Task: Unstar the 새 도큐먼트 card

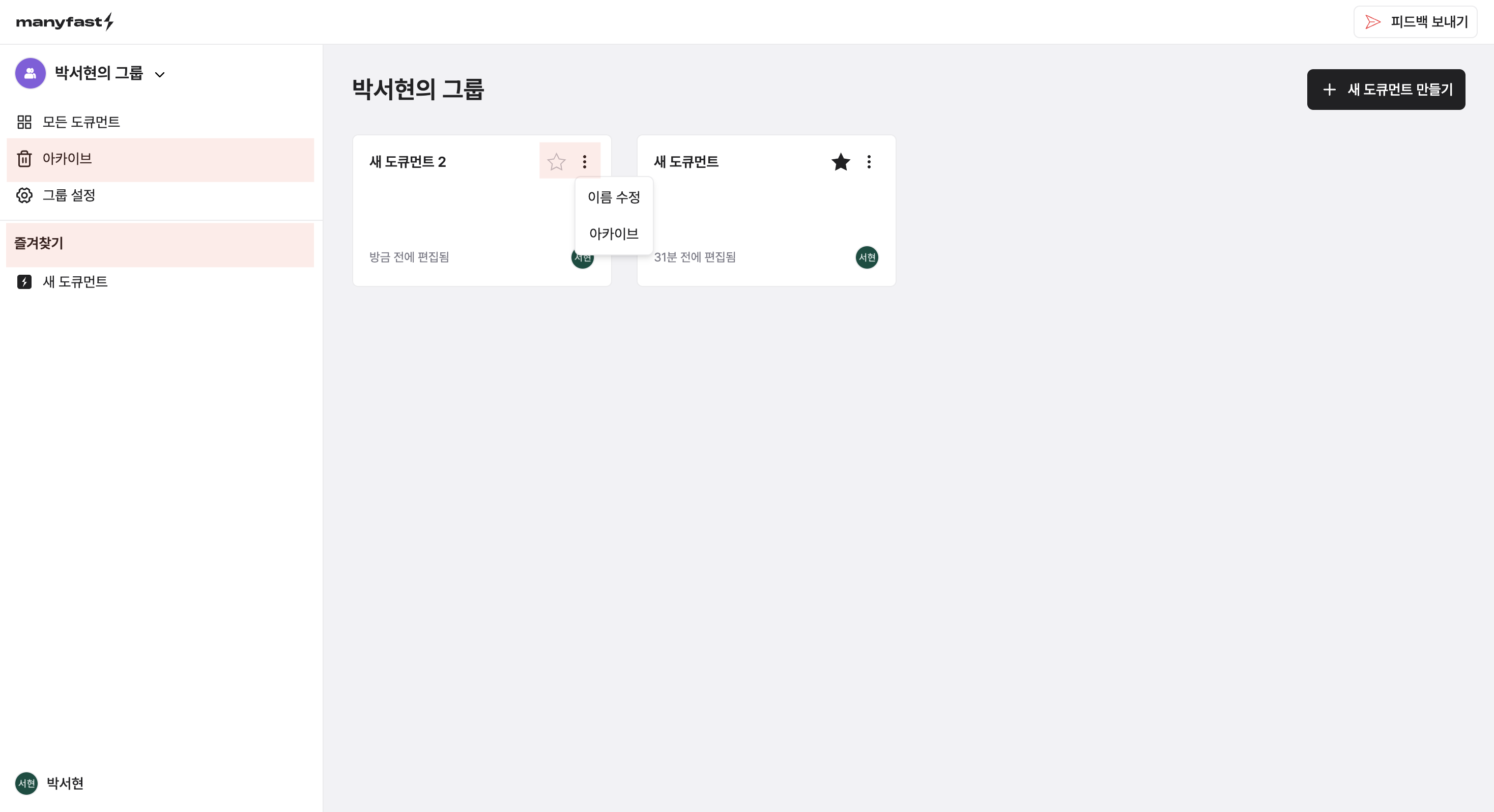Action: 841,162
